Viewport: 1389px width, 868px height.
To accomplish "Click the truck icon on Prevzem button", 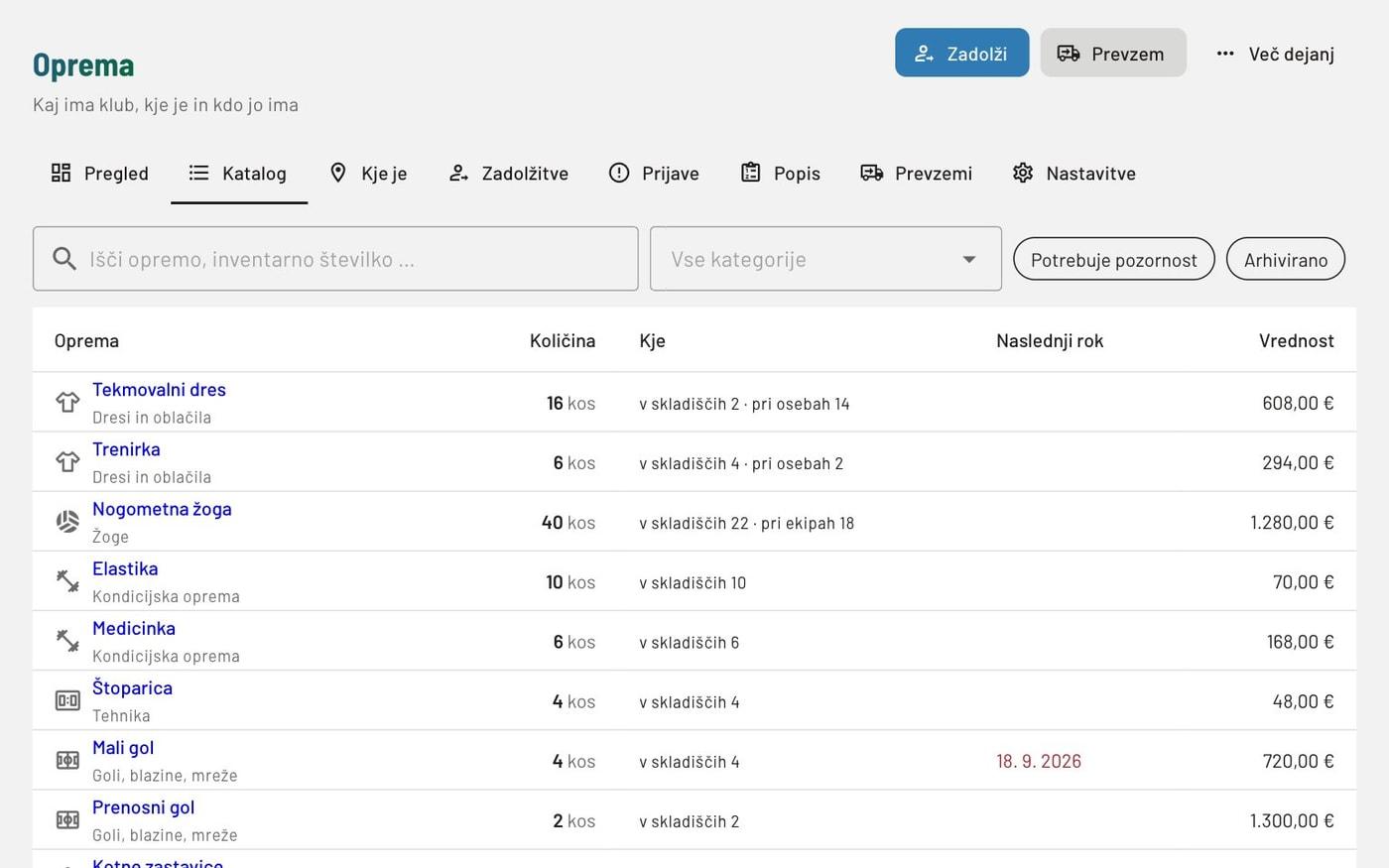I will [1069, 54].
